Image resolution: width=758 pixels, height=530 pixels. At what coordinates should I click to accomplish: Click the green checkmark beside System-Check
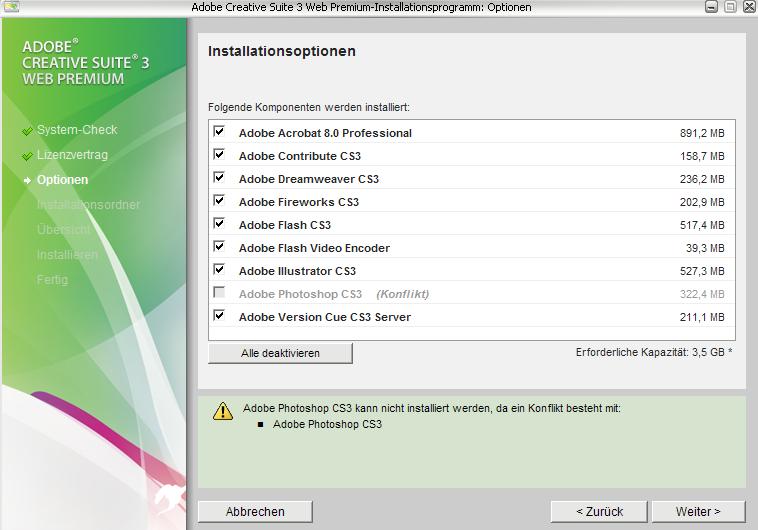point(28,131)
